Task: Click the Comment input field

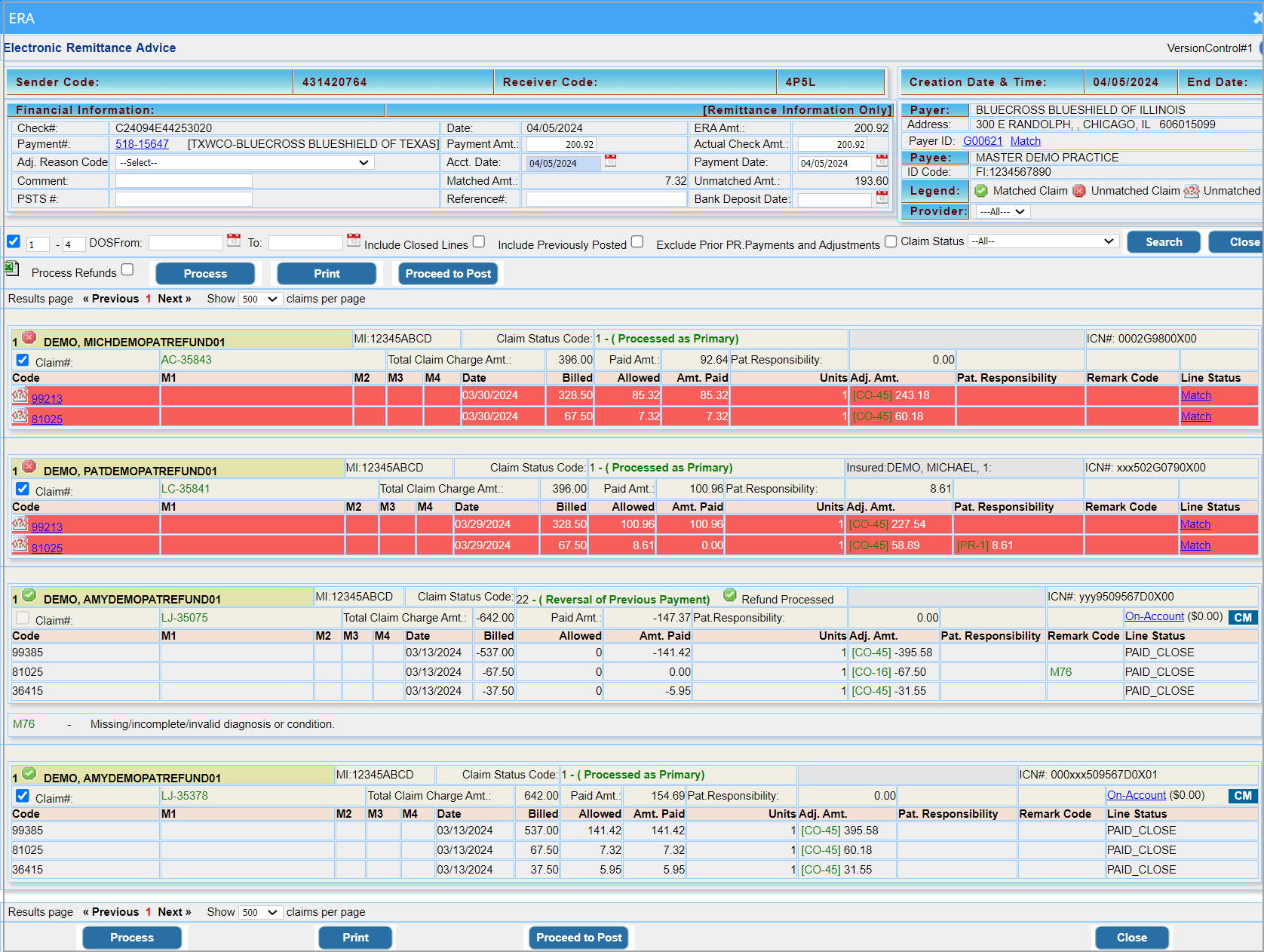Action: 183,181
